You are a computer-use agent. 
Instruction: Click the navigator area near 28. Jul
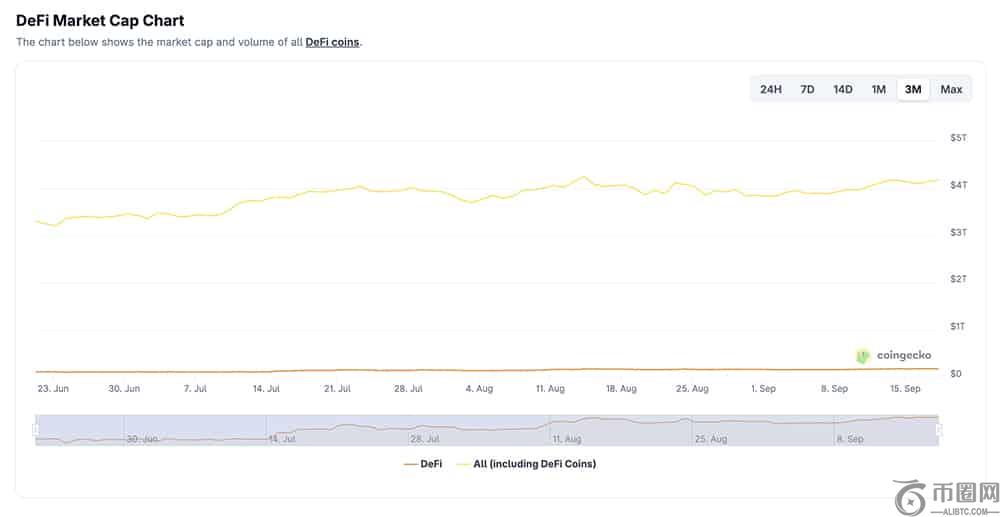(x=425, y=439)
